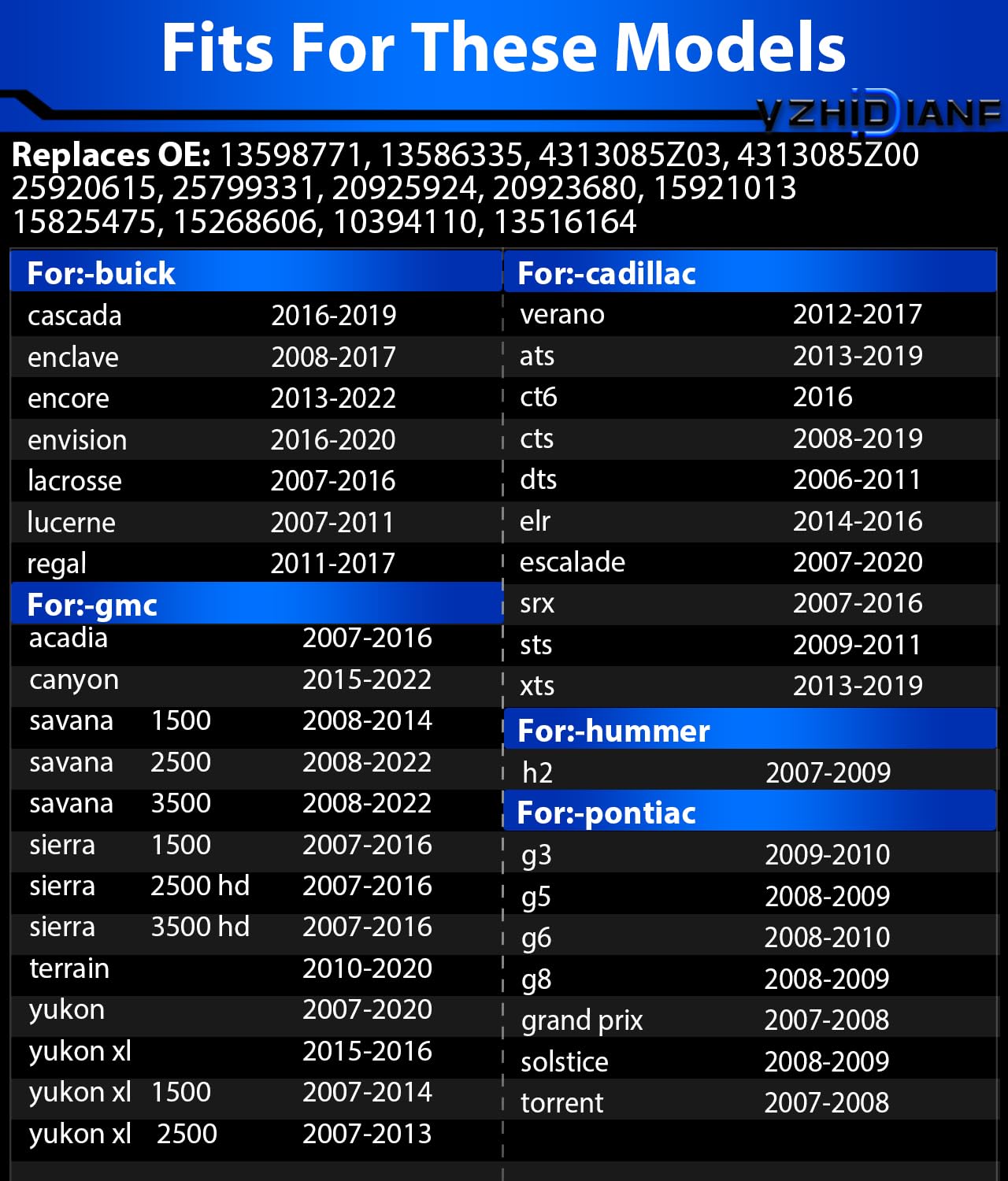Viewport: 1008px width, 1181px height.
Task: Pick the "ct6" model name
Action: point(539,397)
